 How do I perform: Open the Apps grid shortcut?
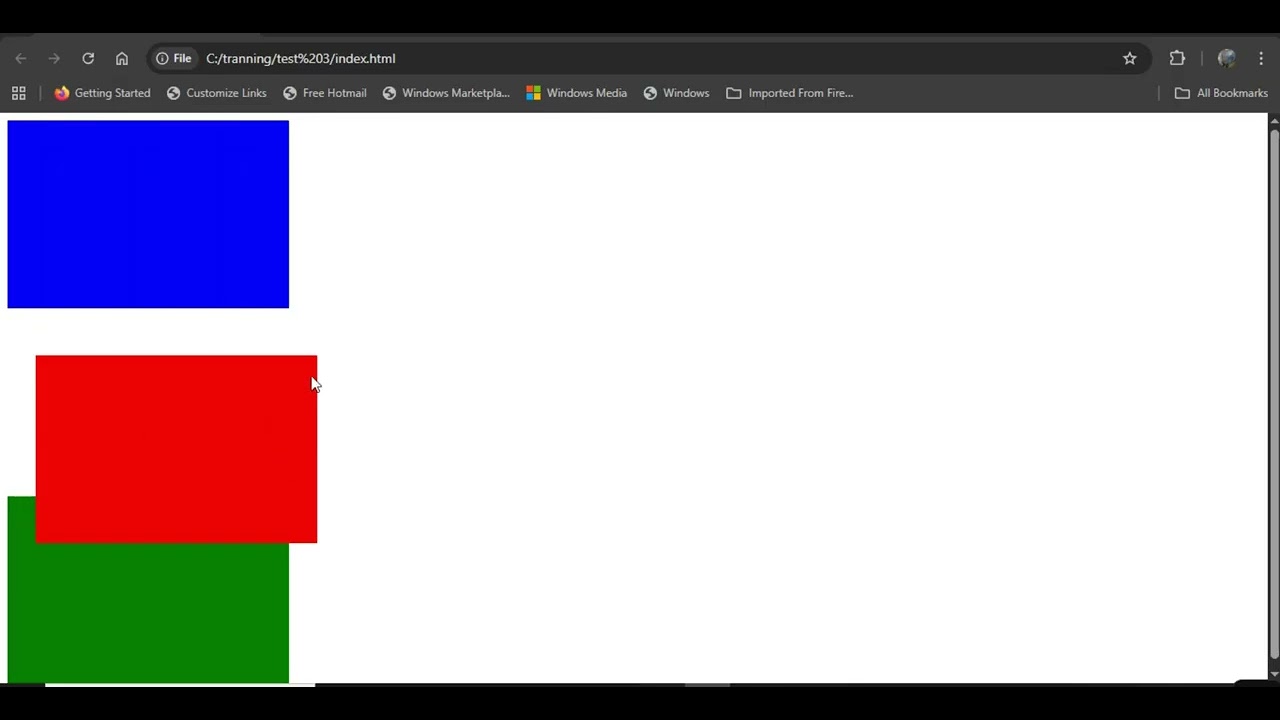pos(18,93)
